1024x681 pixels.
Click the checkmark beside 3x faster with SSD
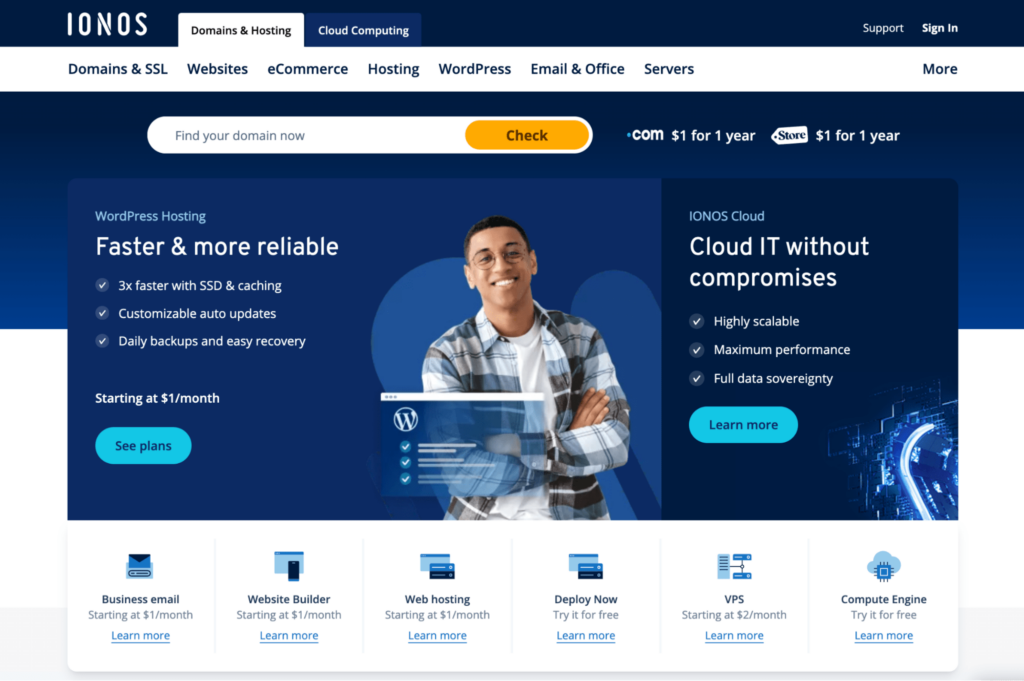pyautogui.click(x=102, y=285)
